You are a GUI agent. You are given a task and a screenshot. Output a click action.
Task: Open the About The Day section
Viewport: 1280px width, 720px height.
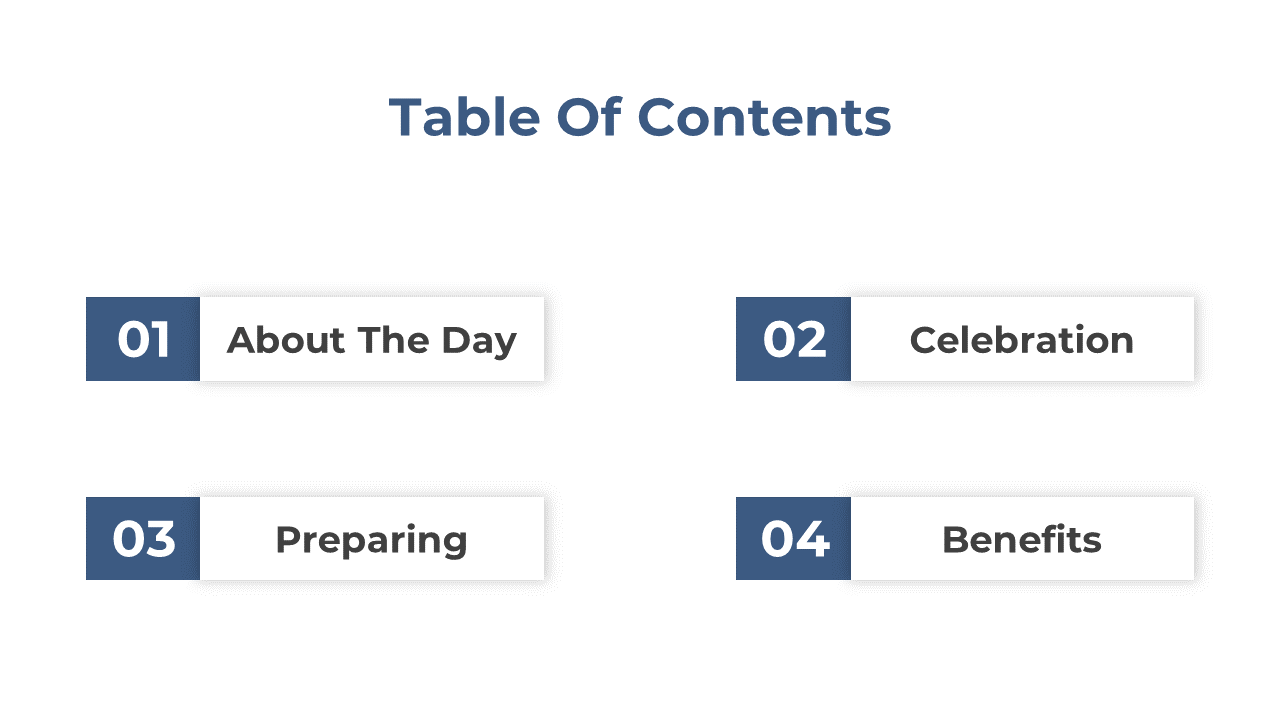coord(372,339)
